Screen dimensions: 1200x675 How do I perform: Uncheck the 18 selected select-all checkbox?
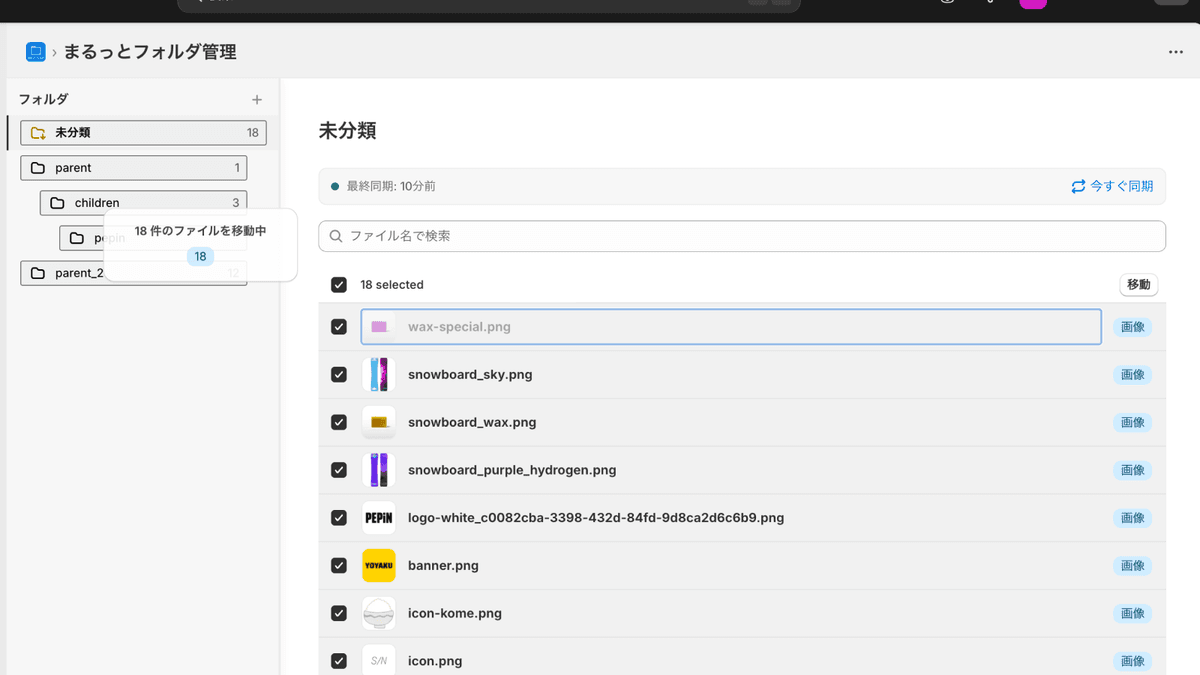tap(339, 284)
